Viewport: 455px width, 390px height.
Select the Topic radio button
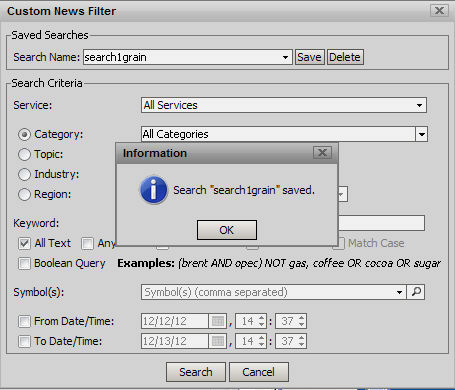point(24,154)
